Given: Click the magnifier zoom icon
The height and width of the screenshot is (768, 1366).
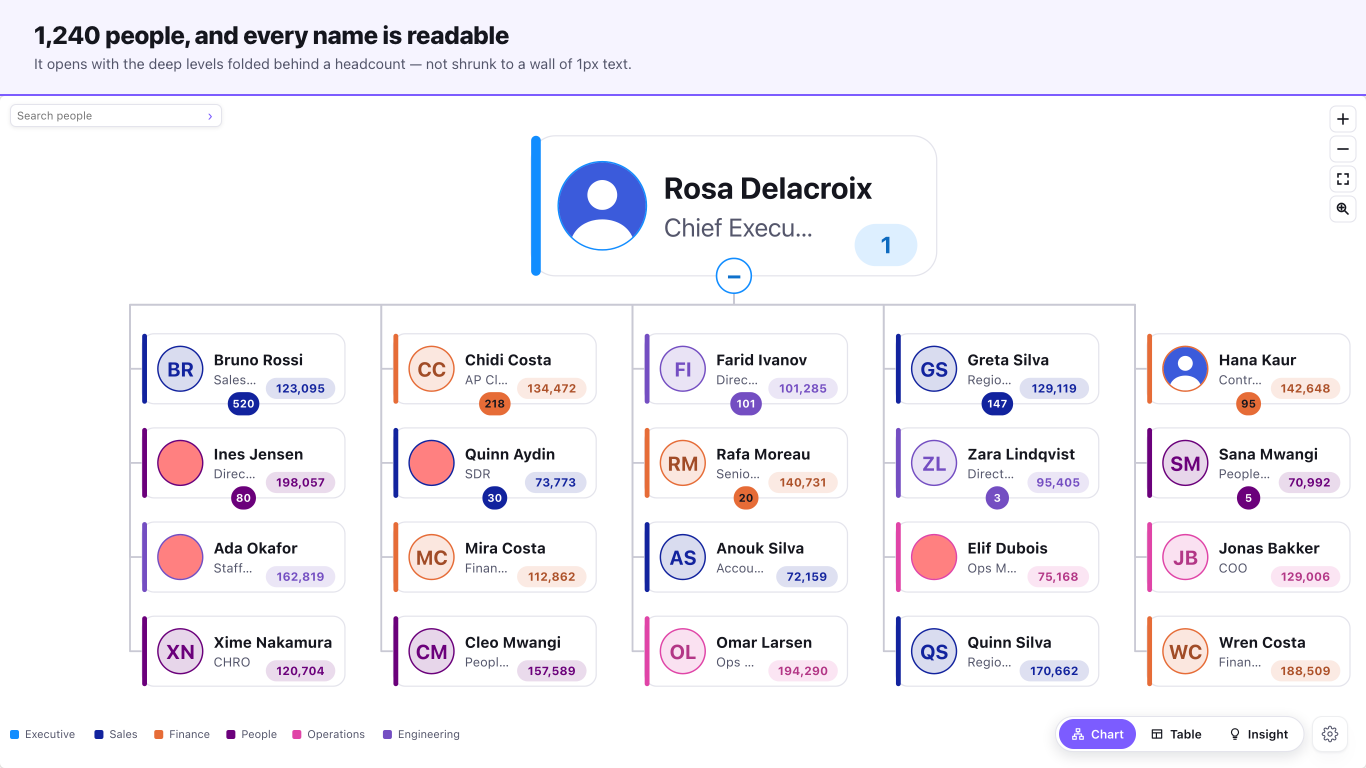Looking at the screenshot, I should [x=1342, y=209].
